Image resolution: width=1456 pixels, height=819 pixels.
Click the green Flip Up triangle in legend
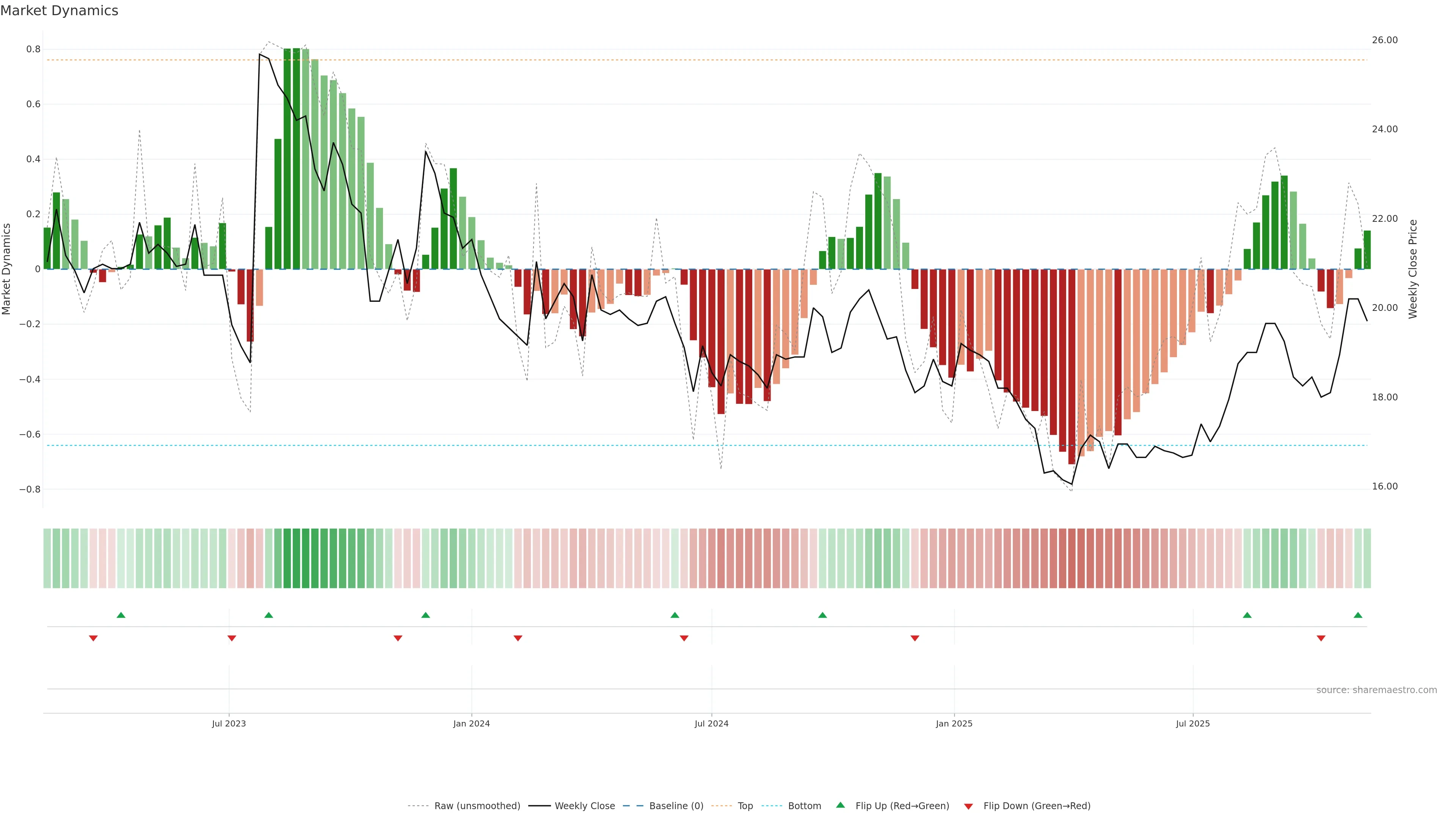pyautogui.click(x=841, y=805)
